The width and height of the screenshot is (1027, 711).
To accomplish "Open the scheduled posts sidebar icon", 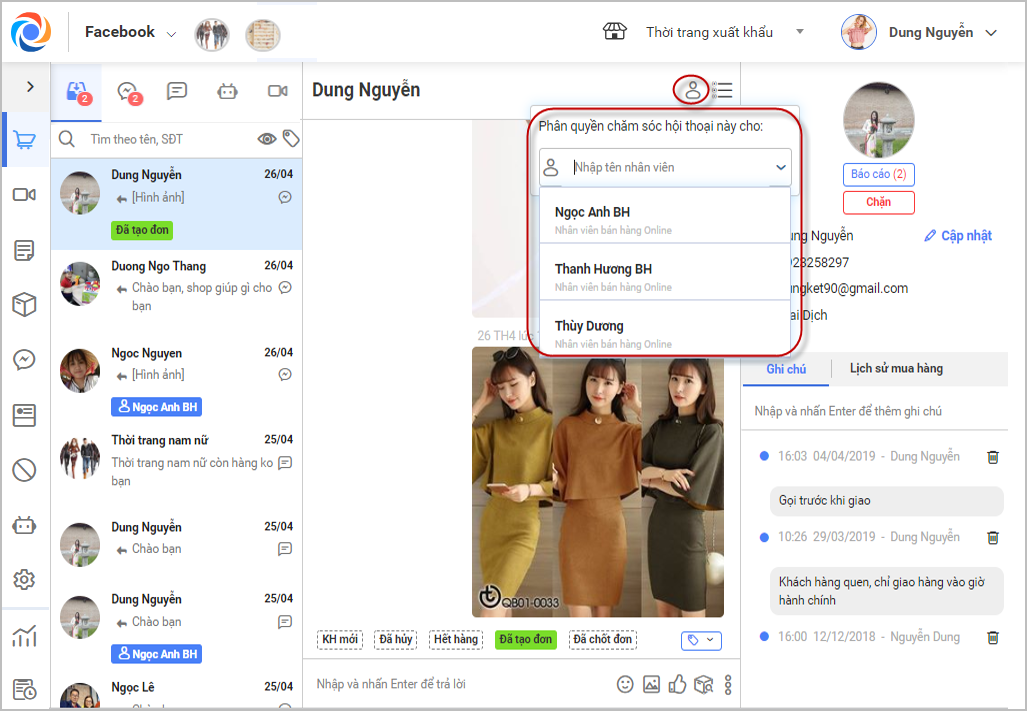I will point(24,689).
